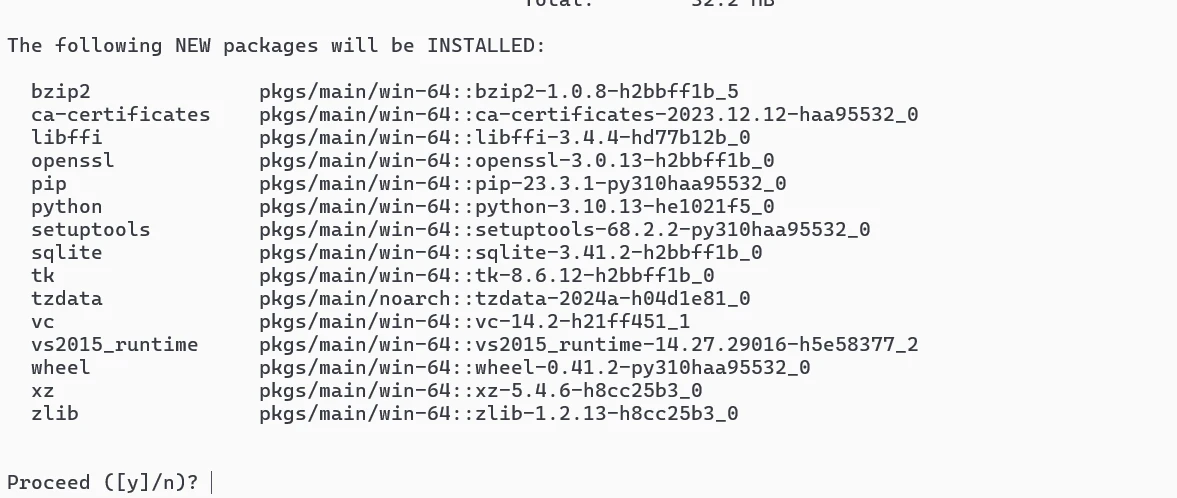Click the sqlite package name

(66, 253)
